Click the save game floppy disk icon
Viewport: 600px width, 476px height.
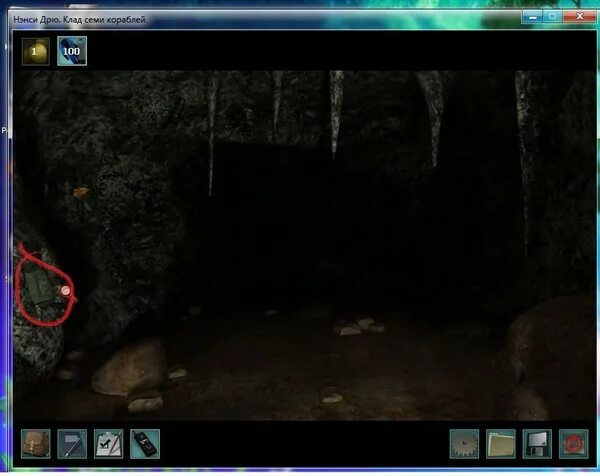click(537, 444)
